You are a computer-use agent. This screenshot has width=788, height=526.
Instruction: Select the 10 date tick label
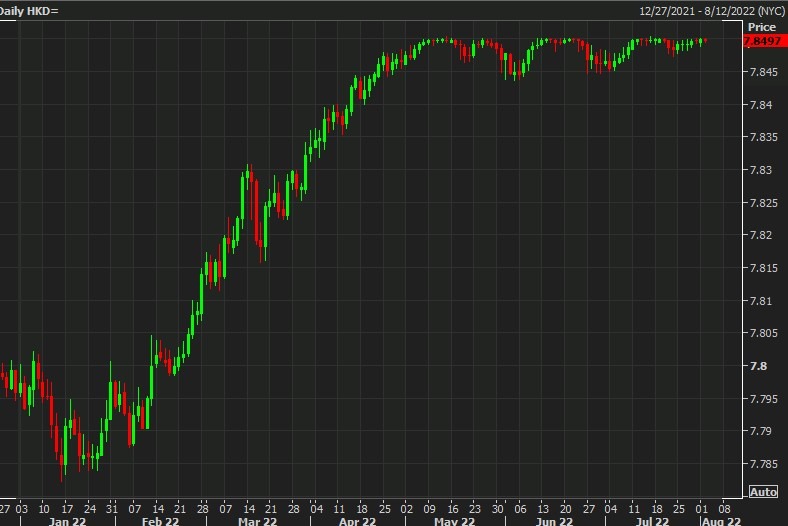point(44,509)
